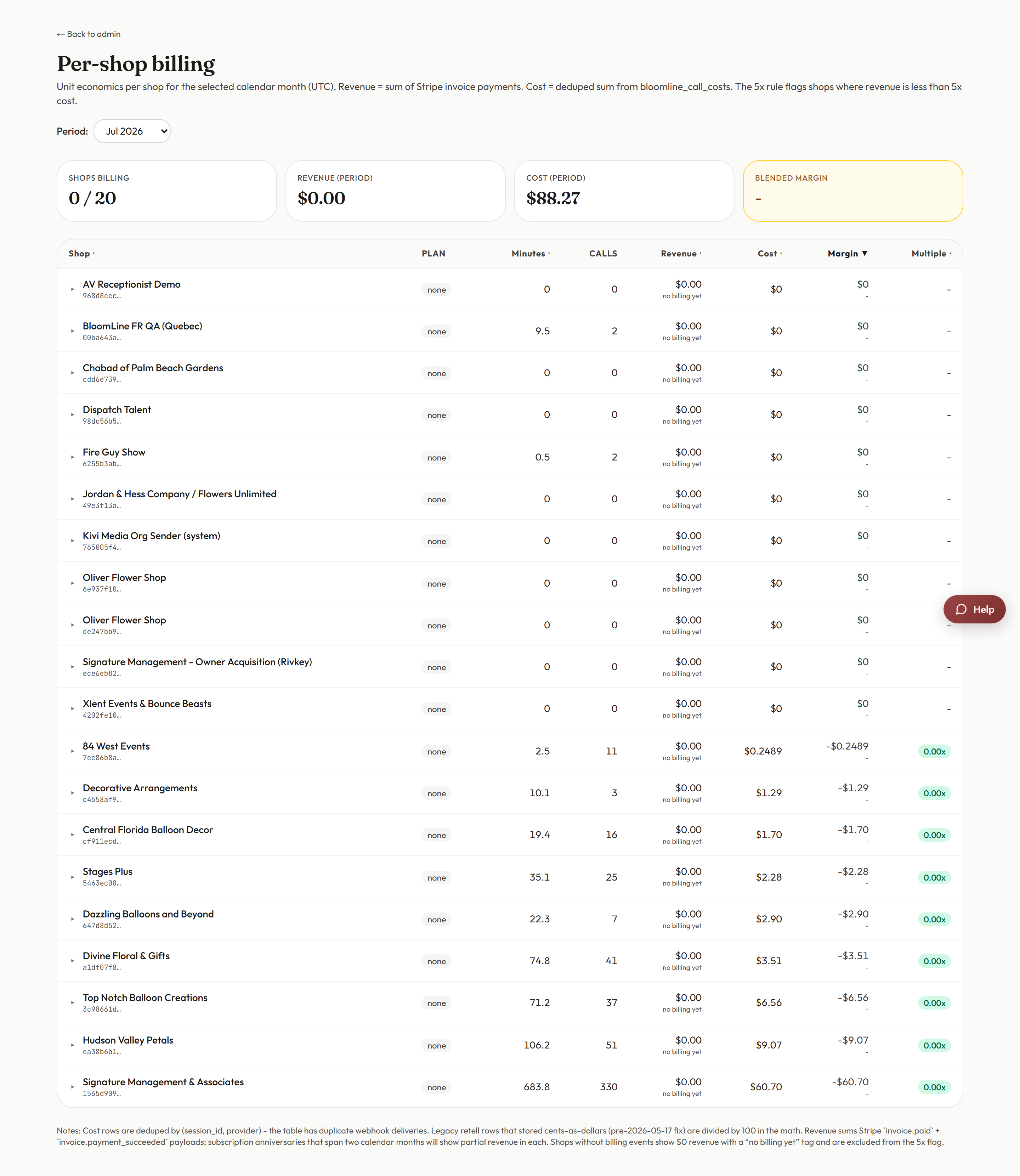Expand Oliver Flower Shop 6e937f10 row

tap(72, 583)
